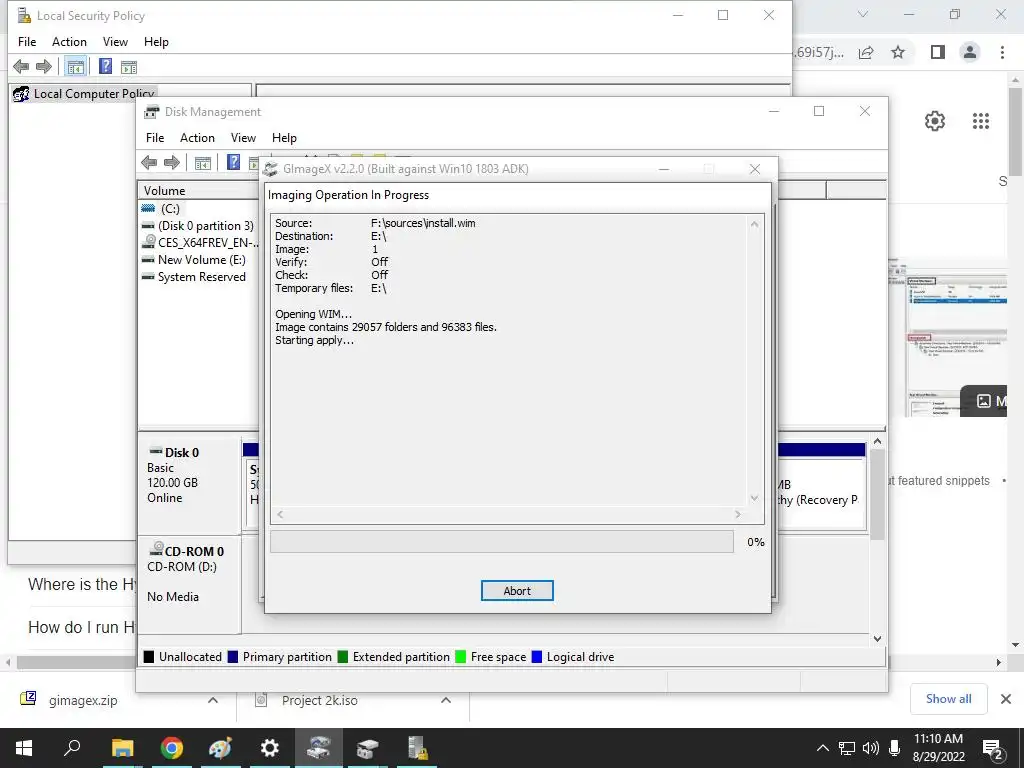Expand gimagex.zip download options chevron

pyautogui.click(x=213, y=700)
